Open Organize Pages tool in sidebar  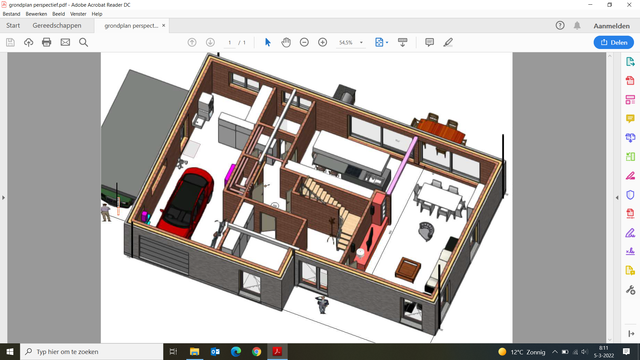[x=630, y=100]
